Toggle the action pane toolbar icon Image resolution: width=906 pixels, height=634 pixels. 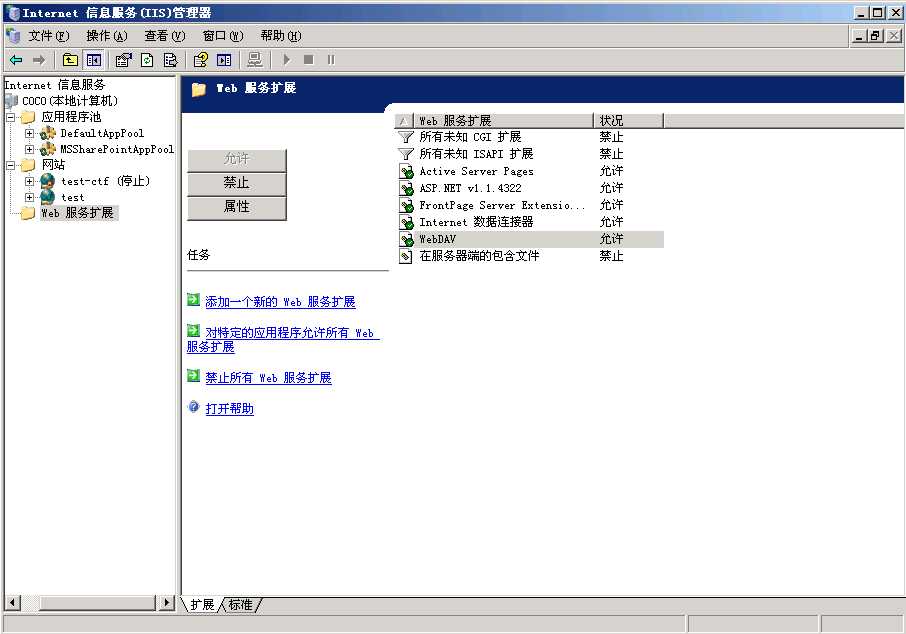224,60
